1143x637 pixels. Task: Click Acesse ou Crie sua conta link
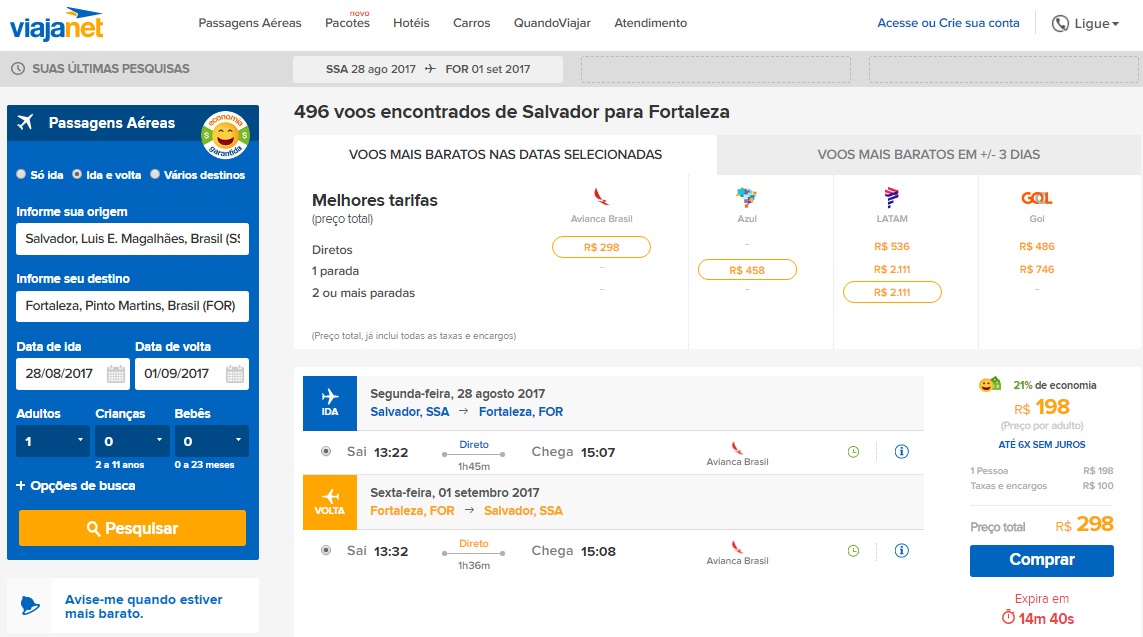[948, 23]
